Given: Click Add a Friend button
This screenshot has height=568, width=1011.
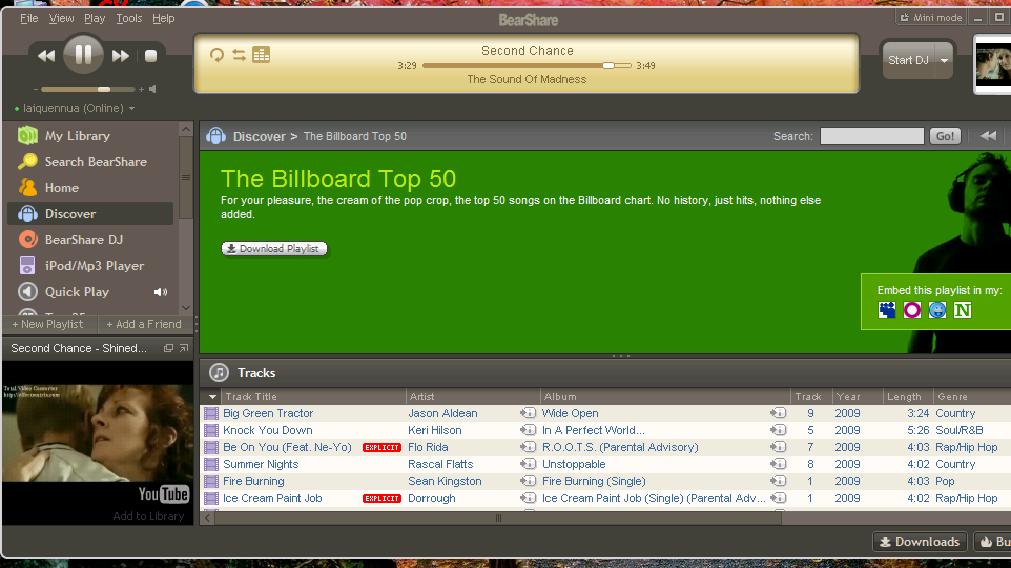Looking at the screenshot, I should pyautogui.click(x=144, y=324).
